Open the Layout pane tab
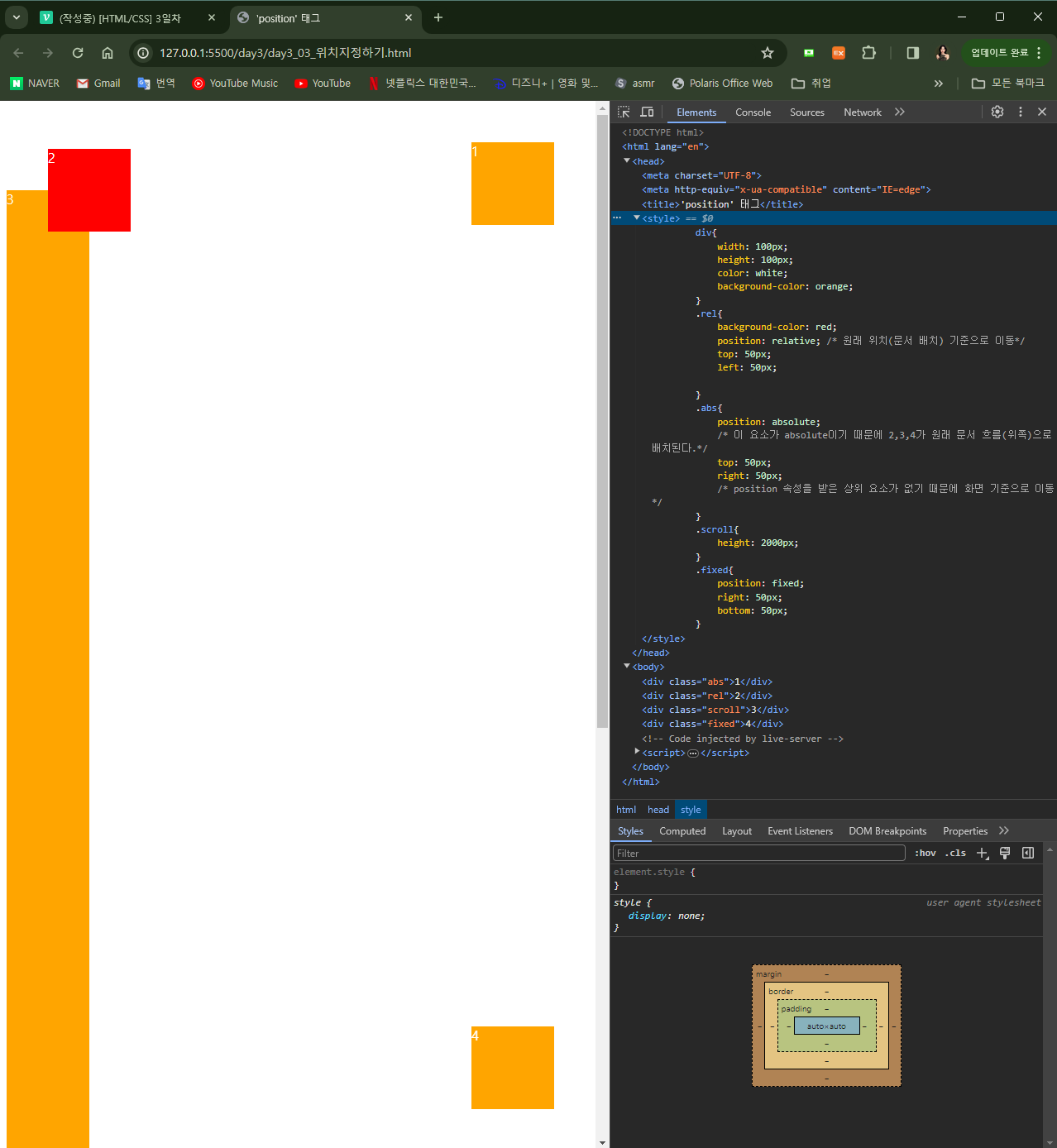1057x1148 pixels. click(x=737, y=831)
